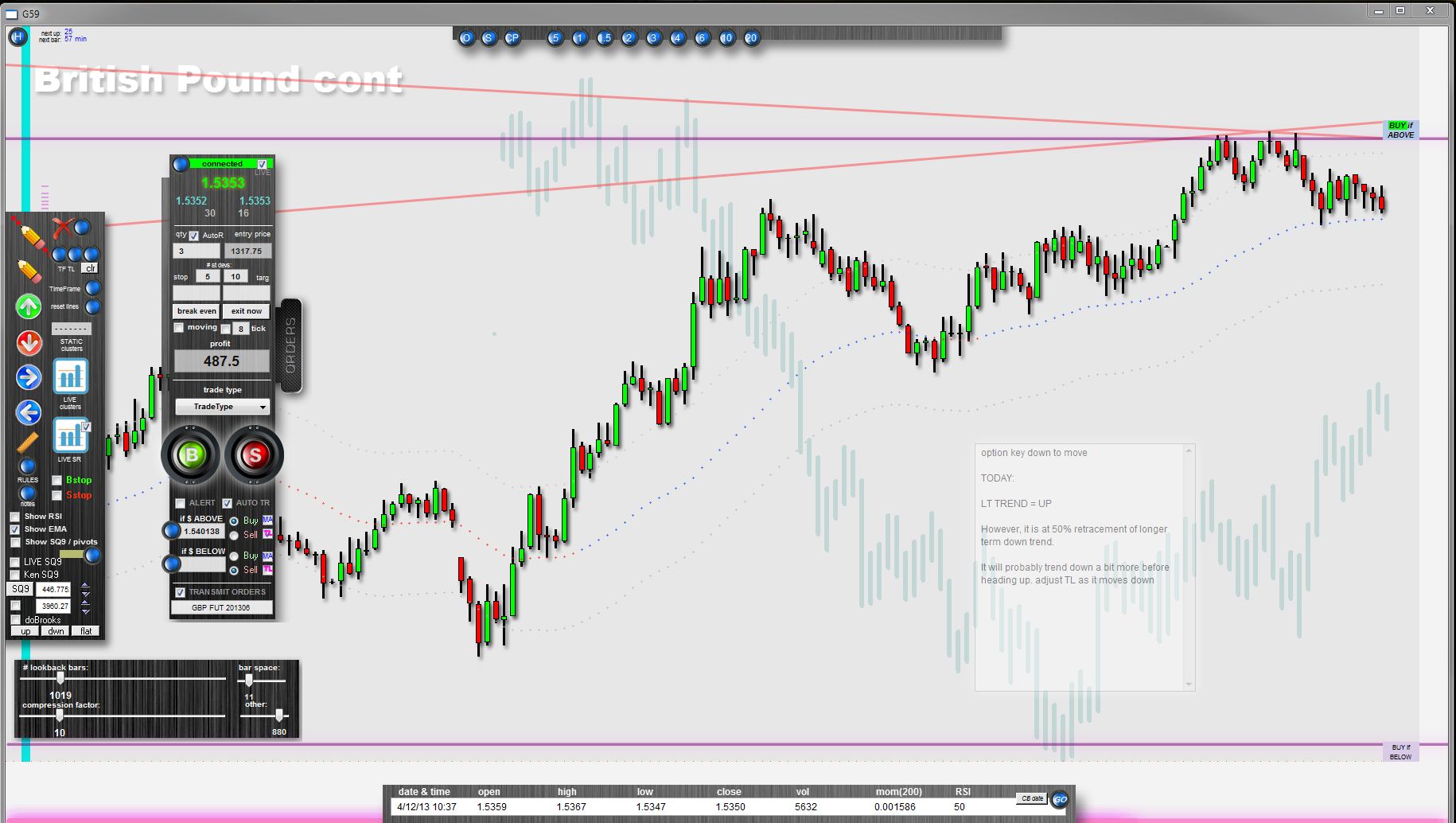The width and height of the screenshot is (1456, 823).
Task: Select the ruler RULES tool
Action: point(28,442)
